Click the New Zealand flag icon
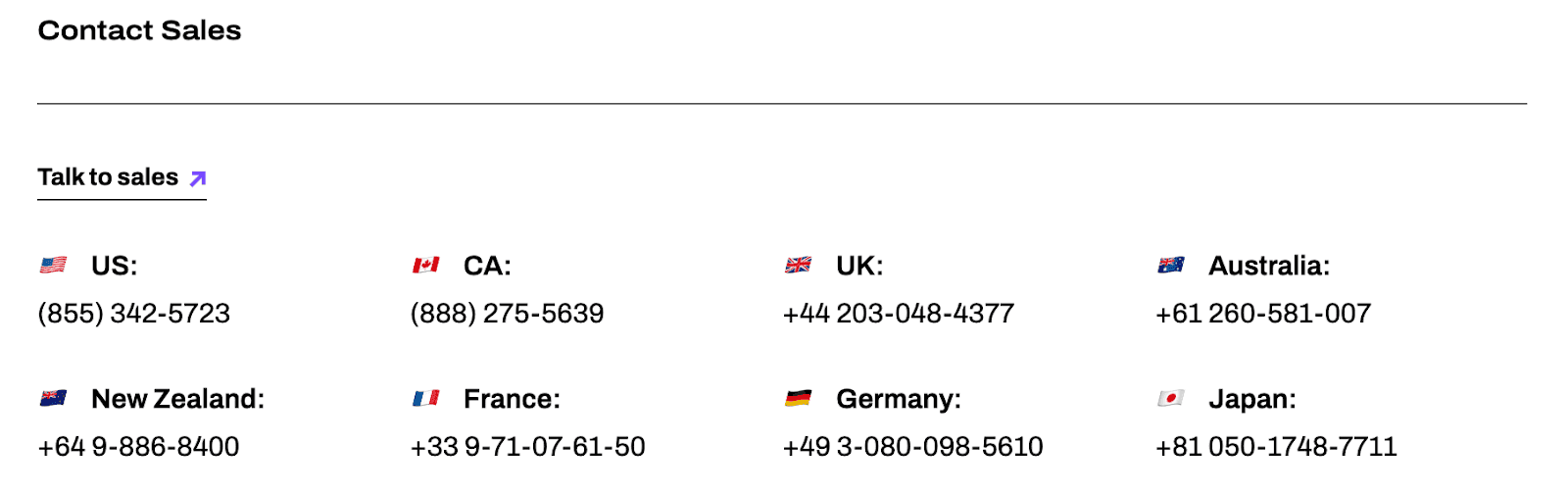1568x493 pixels. [x=53, y=398]
